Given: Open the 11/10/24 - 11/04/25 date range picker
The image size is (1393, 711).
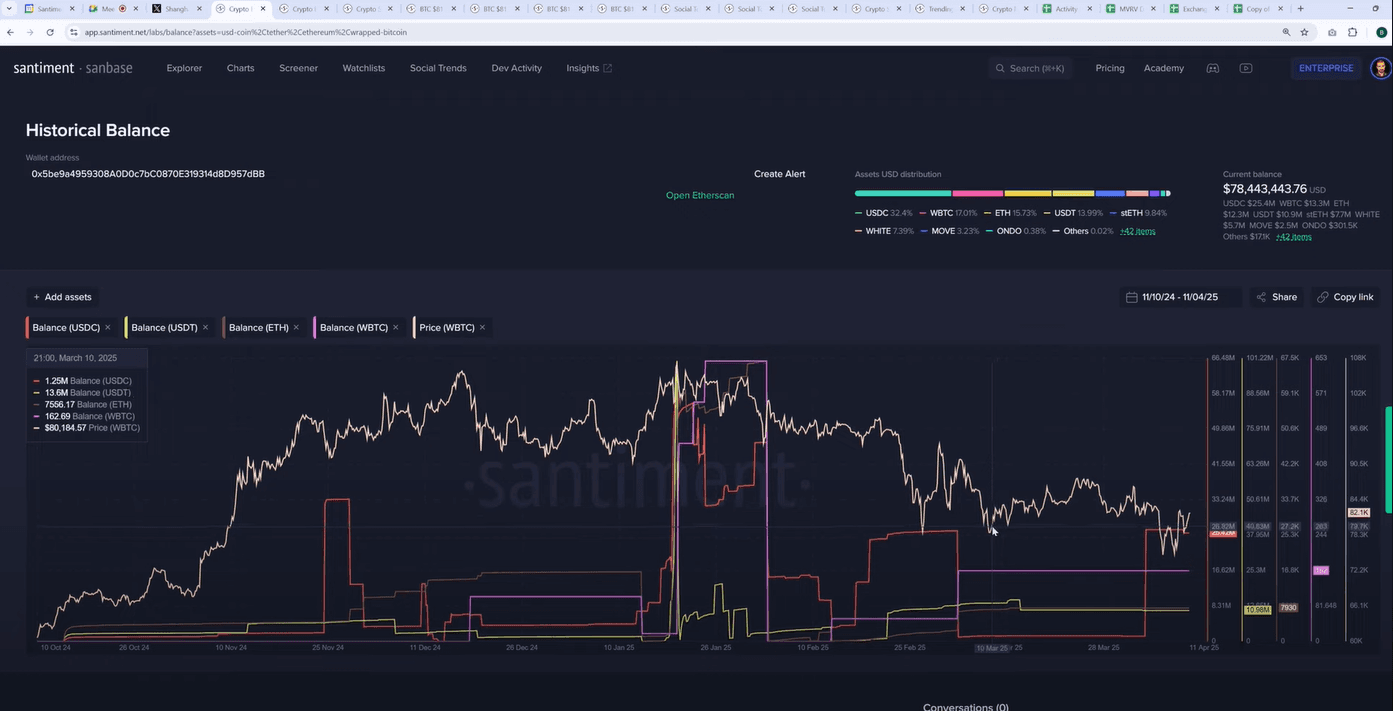Looking at the screenshot, I should coord(1182,297).
